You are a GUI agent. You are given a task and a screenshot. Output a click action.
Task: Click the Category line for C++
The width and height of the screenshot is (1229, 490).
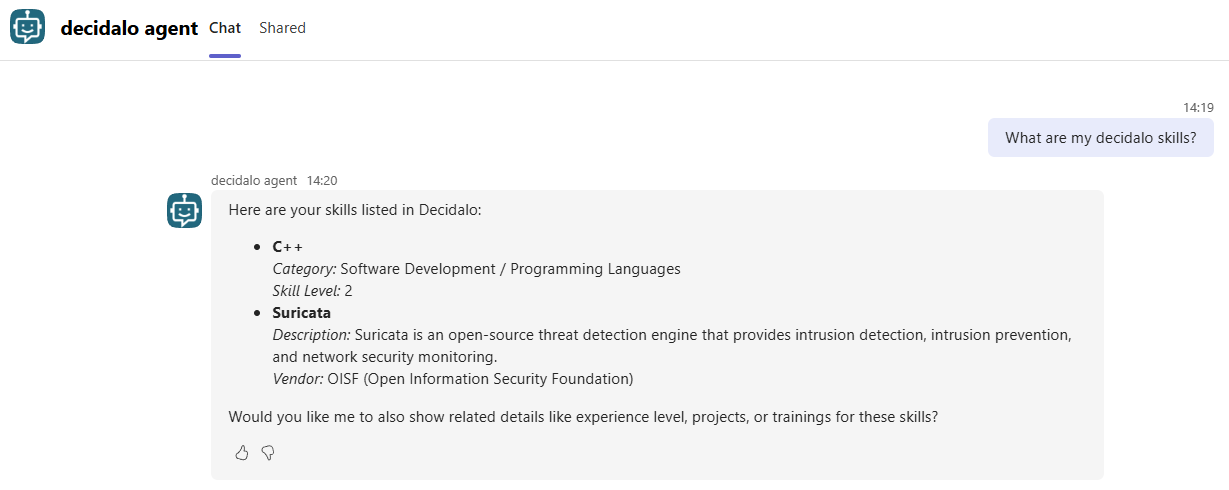pyautogui.click(x=476, y=269)
